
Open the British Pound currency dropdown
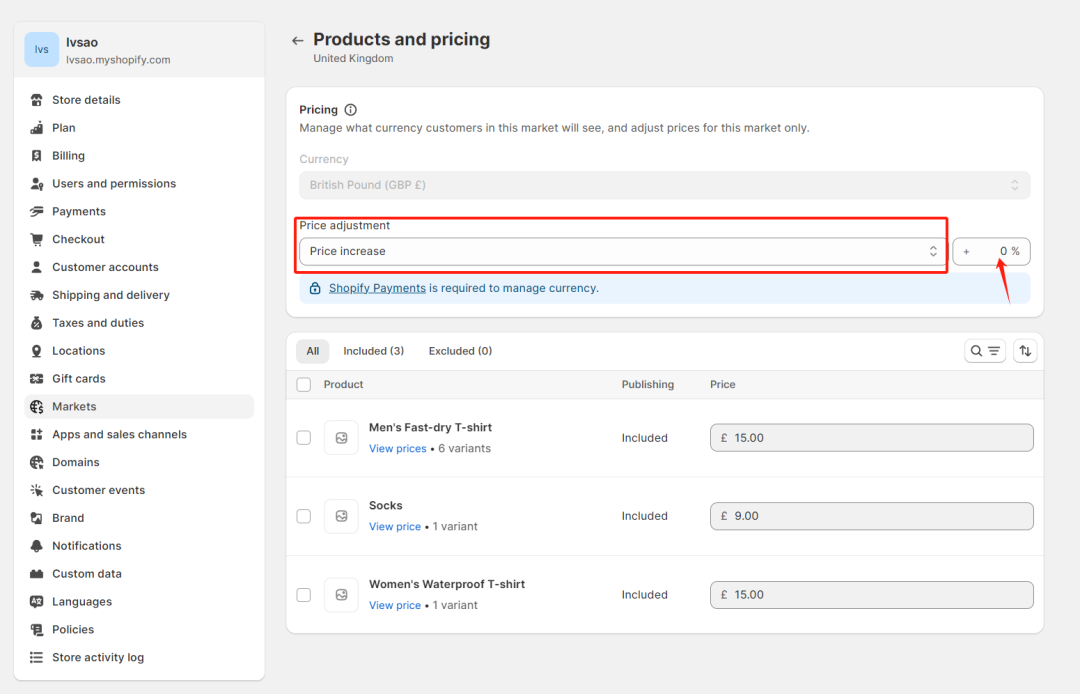click(x=665, y=185)
